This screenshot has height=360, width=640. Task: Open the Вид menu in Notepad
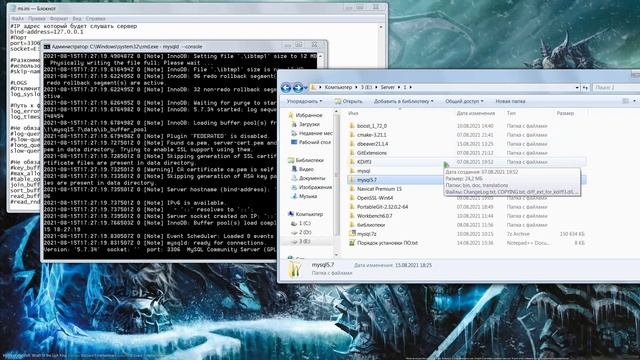77,18
